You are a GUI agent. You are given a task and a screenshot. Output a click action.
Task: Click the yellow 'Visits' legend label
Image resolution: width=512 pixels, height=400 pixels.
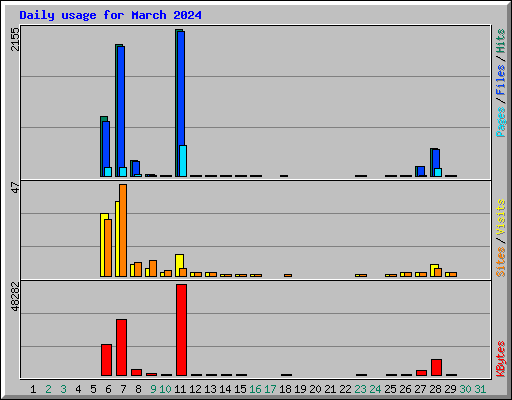[500, 217]
